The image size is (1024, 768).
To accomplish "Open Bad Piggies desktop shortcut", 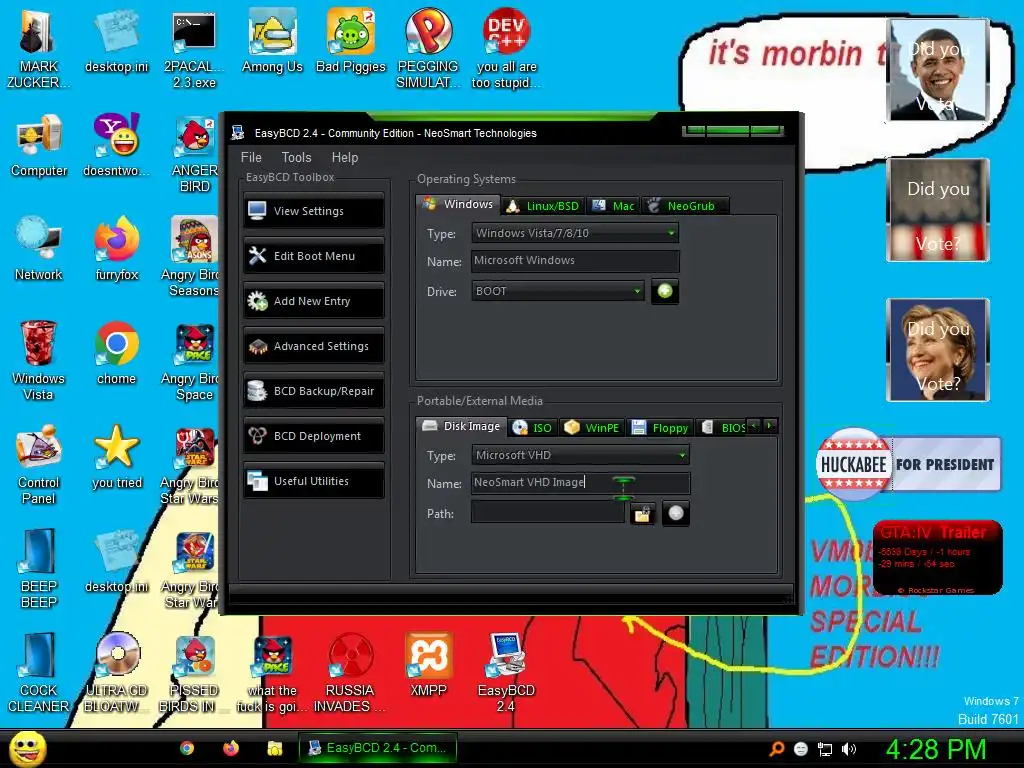I will 351,42.
